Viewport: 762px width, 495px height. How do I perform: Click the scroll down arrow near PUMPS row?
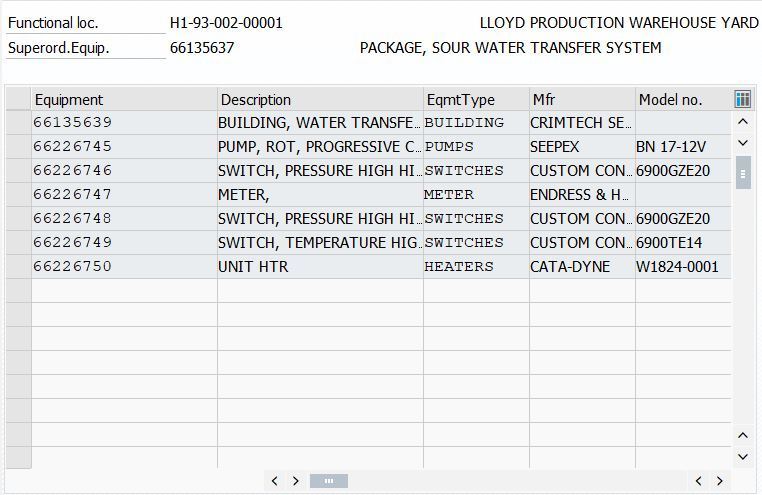743,144
